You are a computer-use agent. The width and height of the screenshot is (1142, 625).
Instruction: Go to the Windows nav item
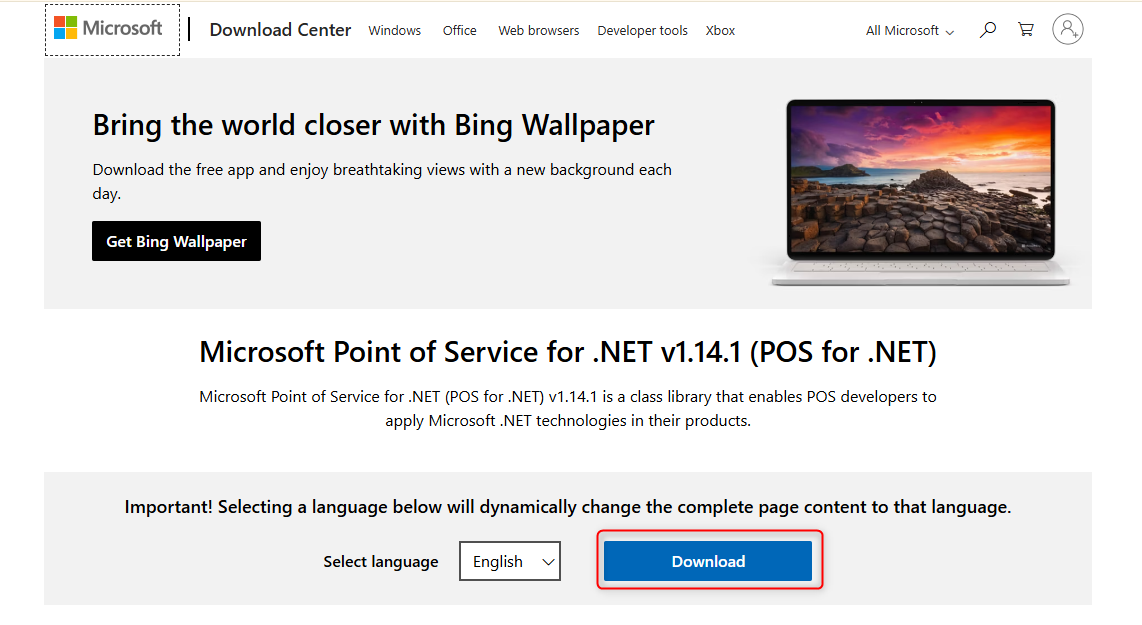394,31
